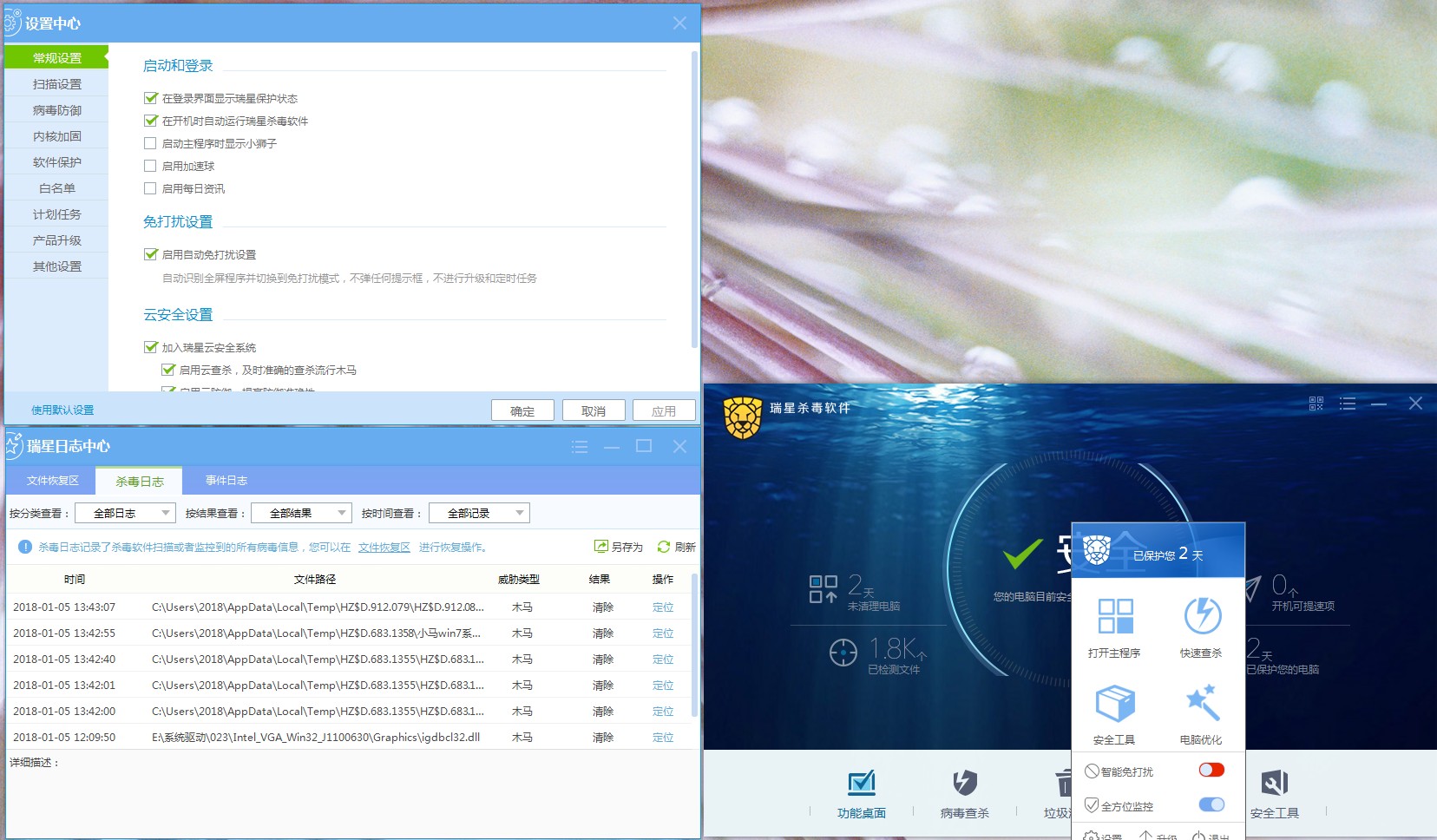Click the 未清理电脑 grid icon
Viewport: 1437px width, 840px height.
[x=823, y=589]
